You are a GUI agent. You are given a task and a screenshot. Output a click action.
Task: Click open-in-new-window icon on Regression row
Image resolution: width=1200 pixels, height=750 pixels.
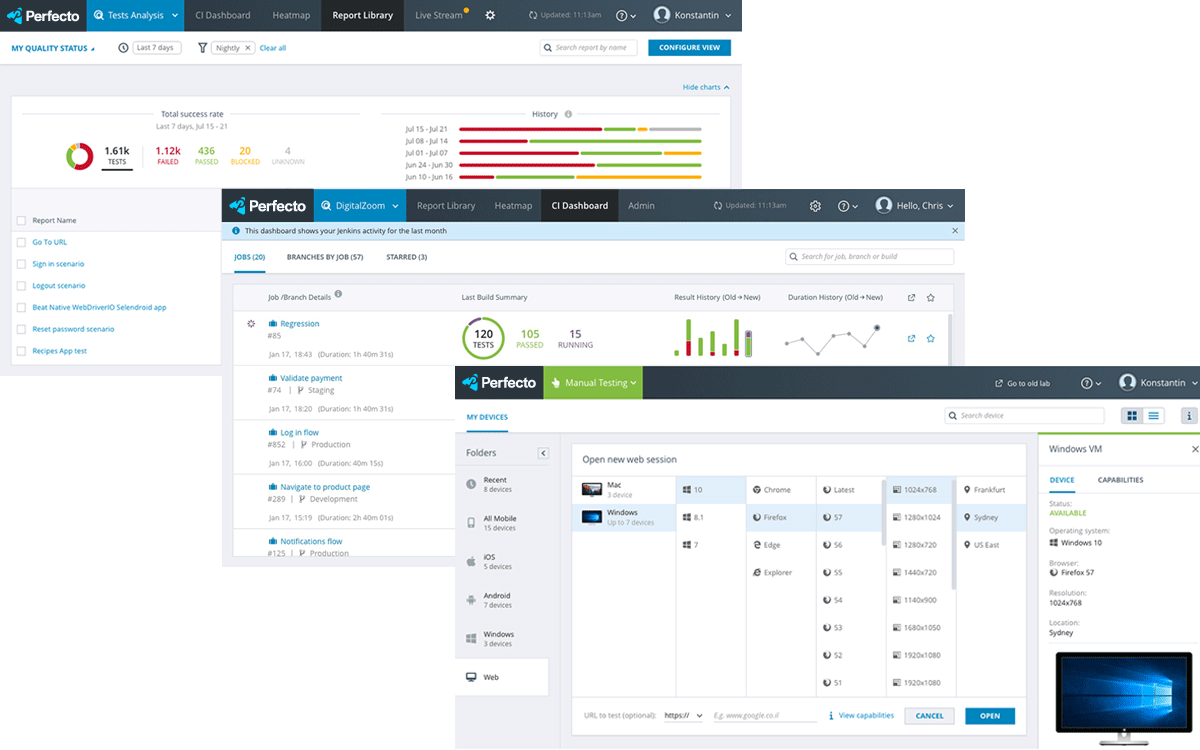coord(911,339)
